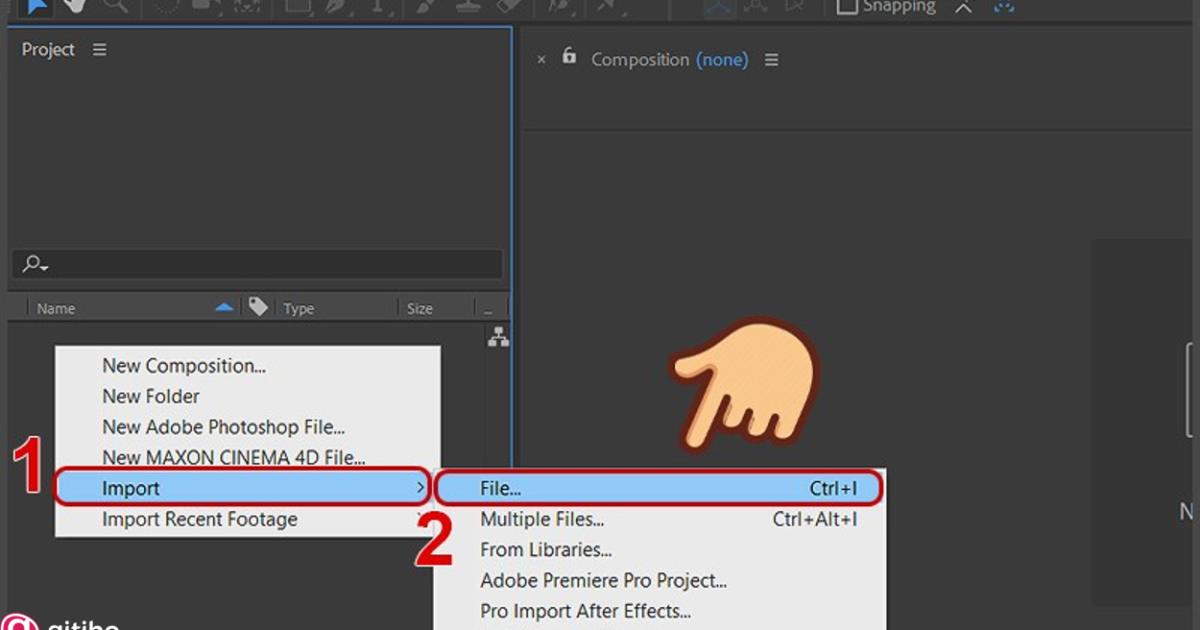Choose New Composition from the context menu

[x=184, y=365]
